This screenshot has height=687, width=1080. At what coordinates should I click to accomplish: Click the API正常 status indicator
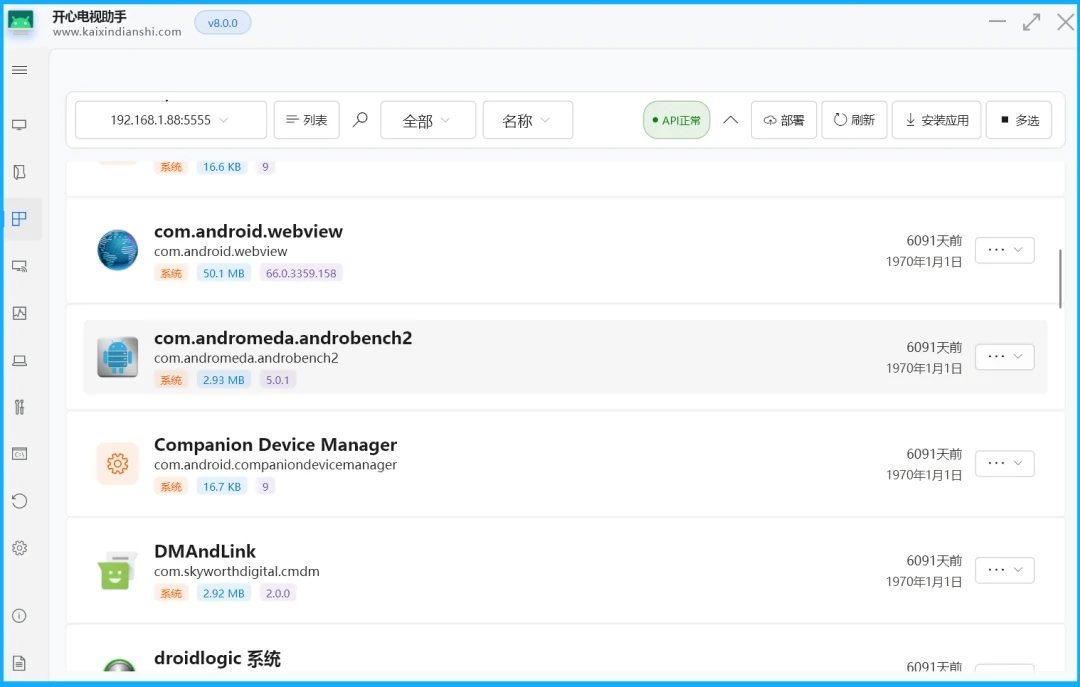click(676, 120)
